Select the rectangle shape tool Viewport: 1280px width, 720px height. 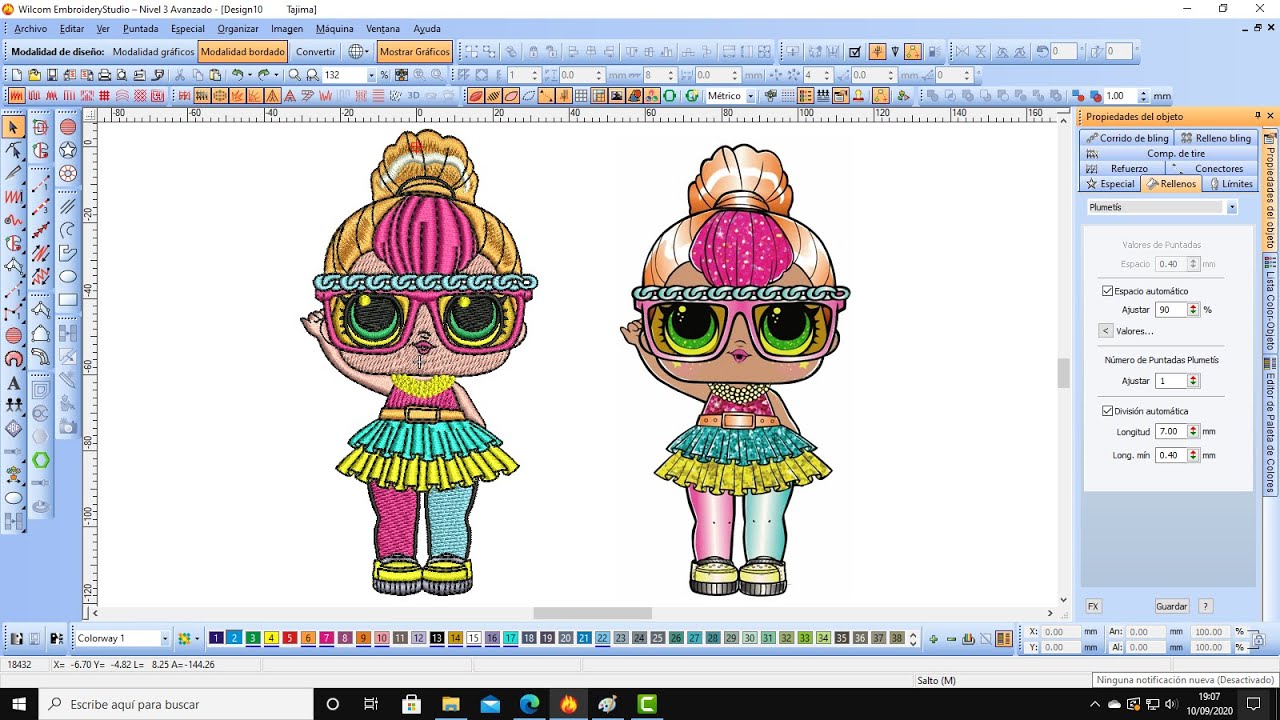(x=68, y=299)
